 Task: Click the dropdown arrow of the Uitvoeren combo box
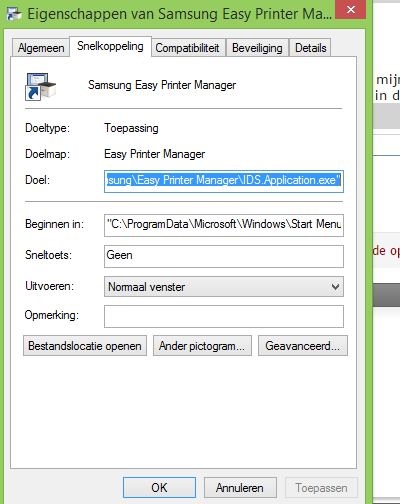(335, 287)
